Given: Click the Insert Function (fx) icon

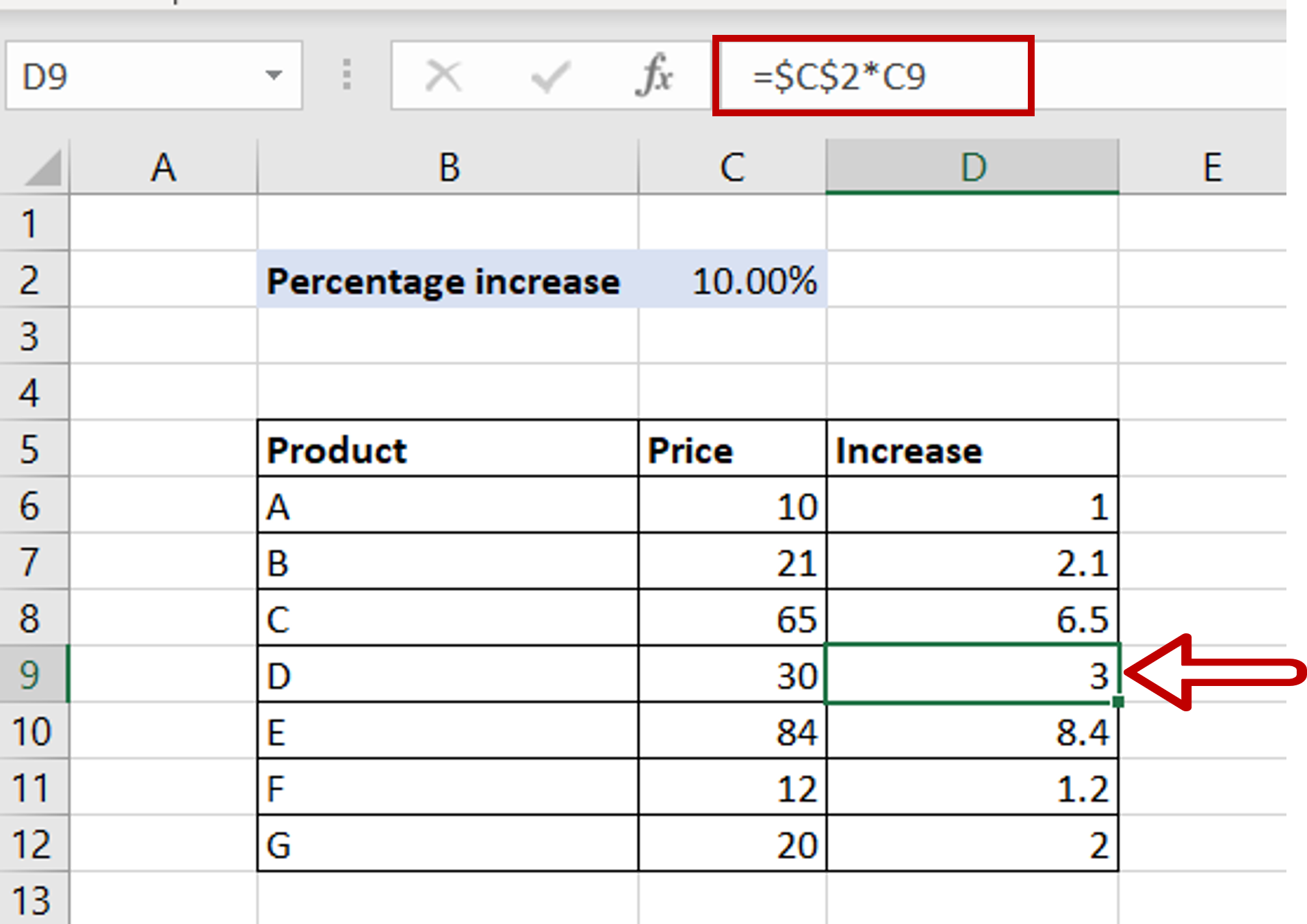Looking at the screenshot, I should point(653,75).
